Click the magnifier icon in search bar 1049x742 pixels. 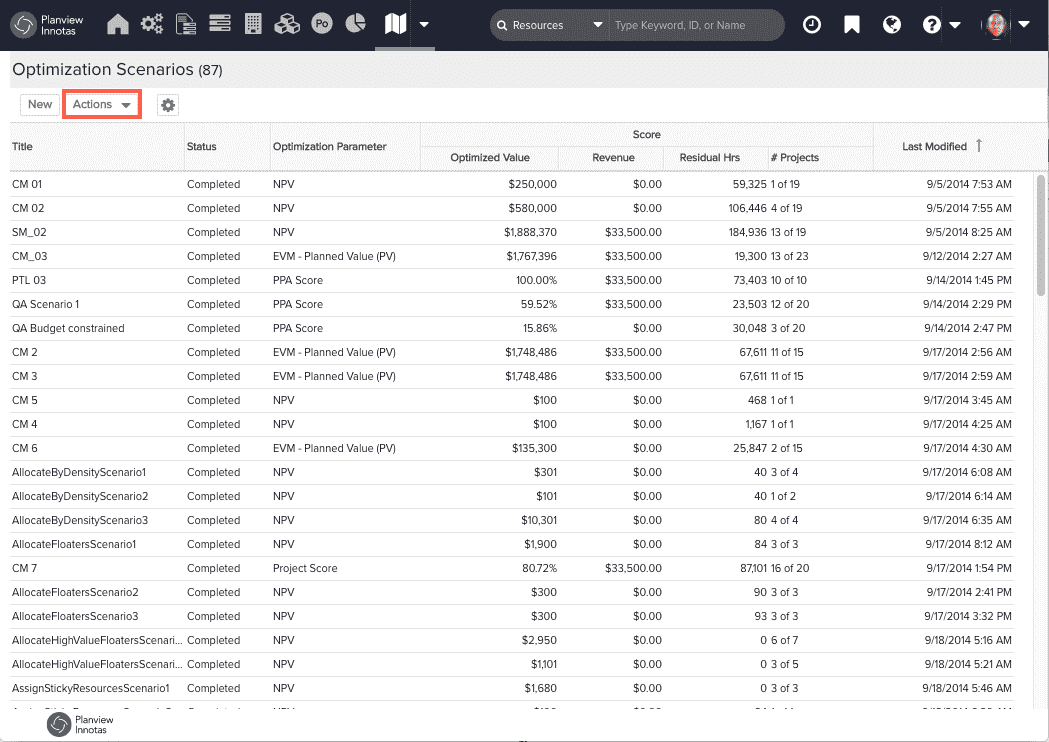coord(502,25)
